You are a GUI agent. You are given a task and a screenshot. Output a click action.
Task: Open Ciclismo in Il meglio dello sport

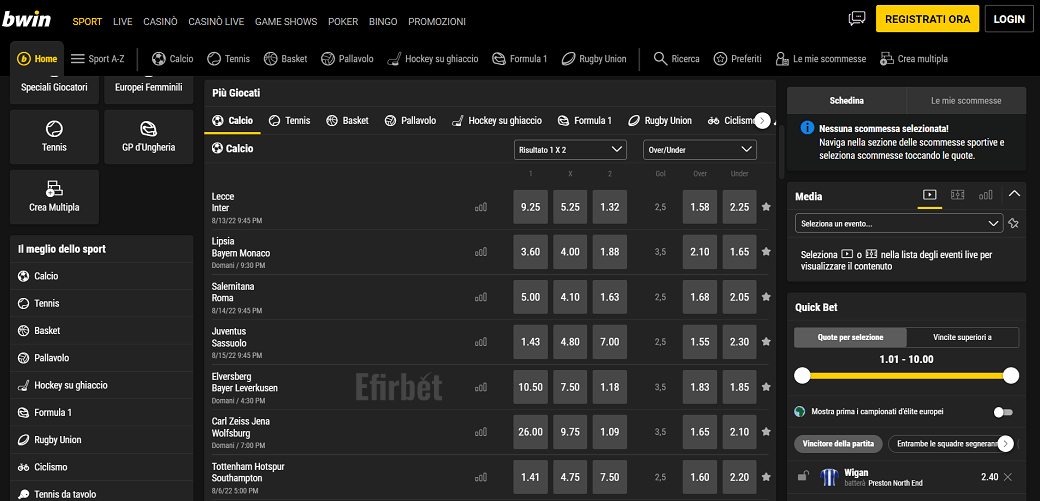(102, 467)
